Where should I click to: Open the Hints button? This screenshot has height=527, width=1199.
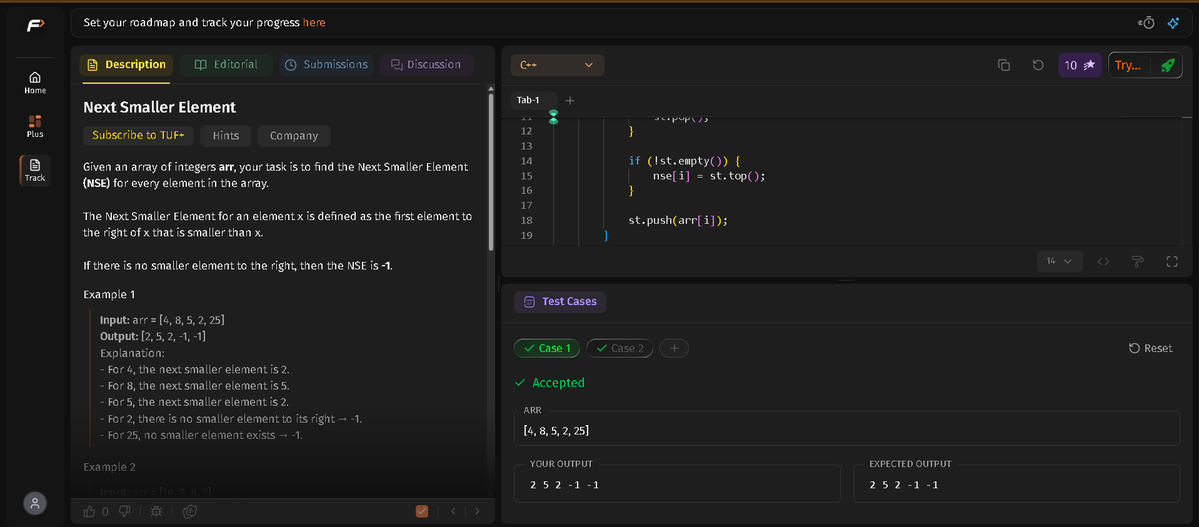click(x=226, y=135)
